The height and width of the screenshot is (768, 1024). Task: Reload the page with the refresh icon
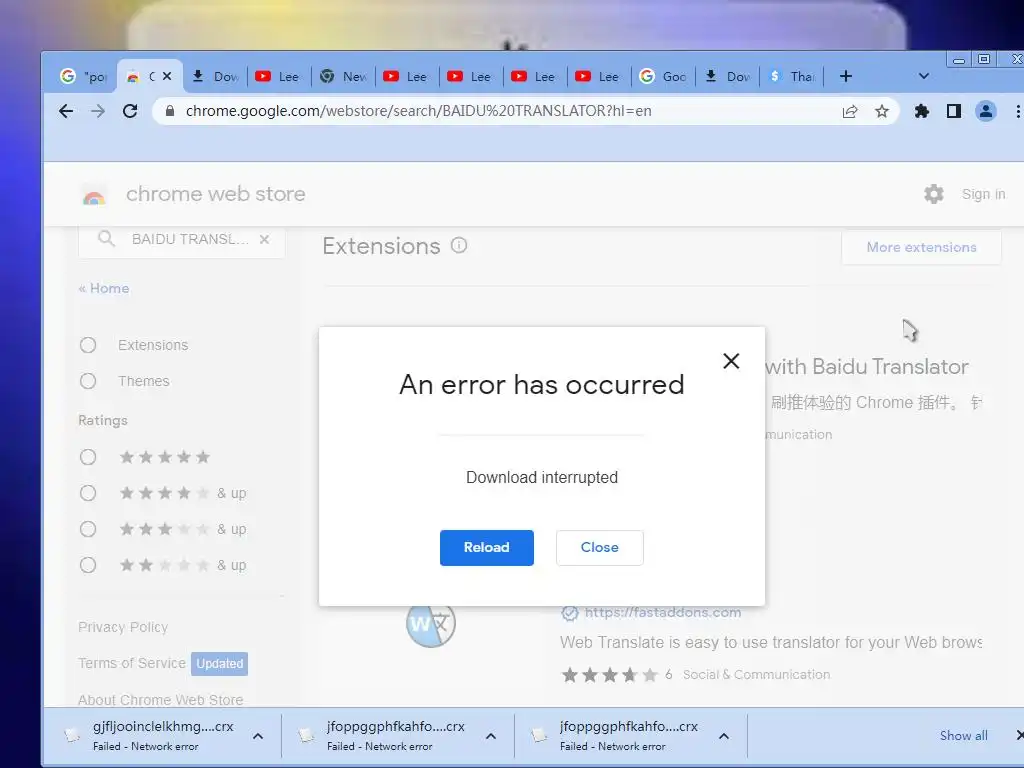pyautogui.click(x=130, y=111)
